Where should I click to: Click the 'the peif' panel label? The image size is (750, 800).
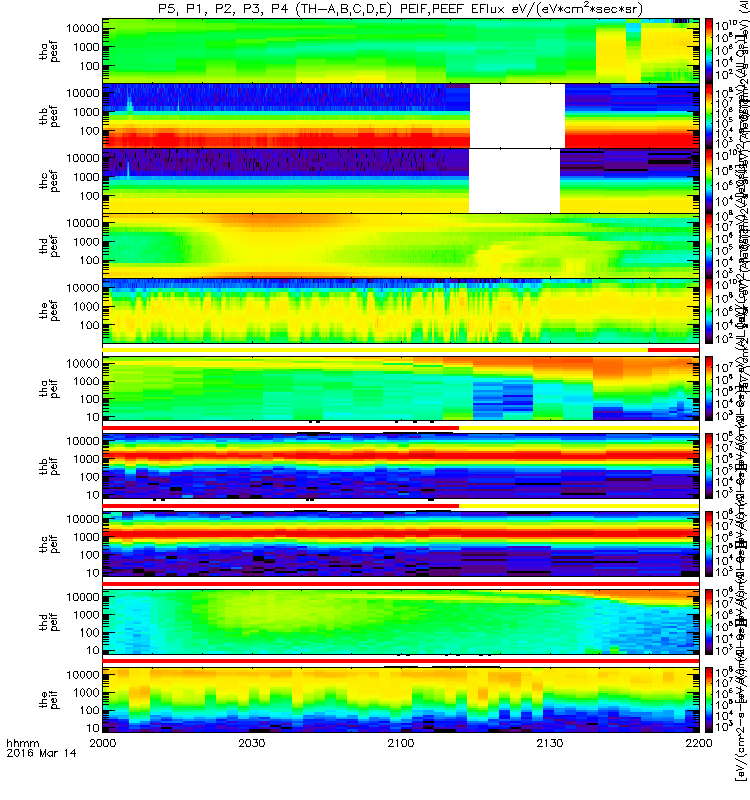pos(49,699)
